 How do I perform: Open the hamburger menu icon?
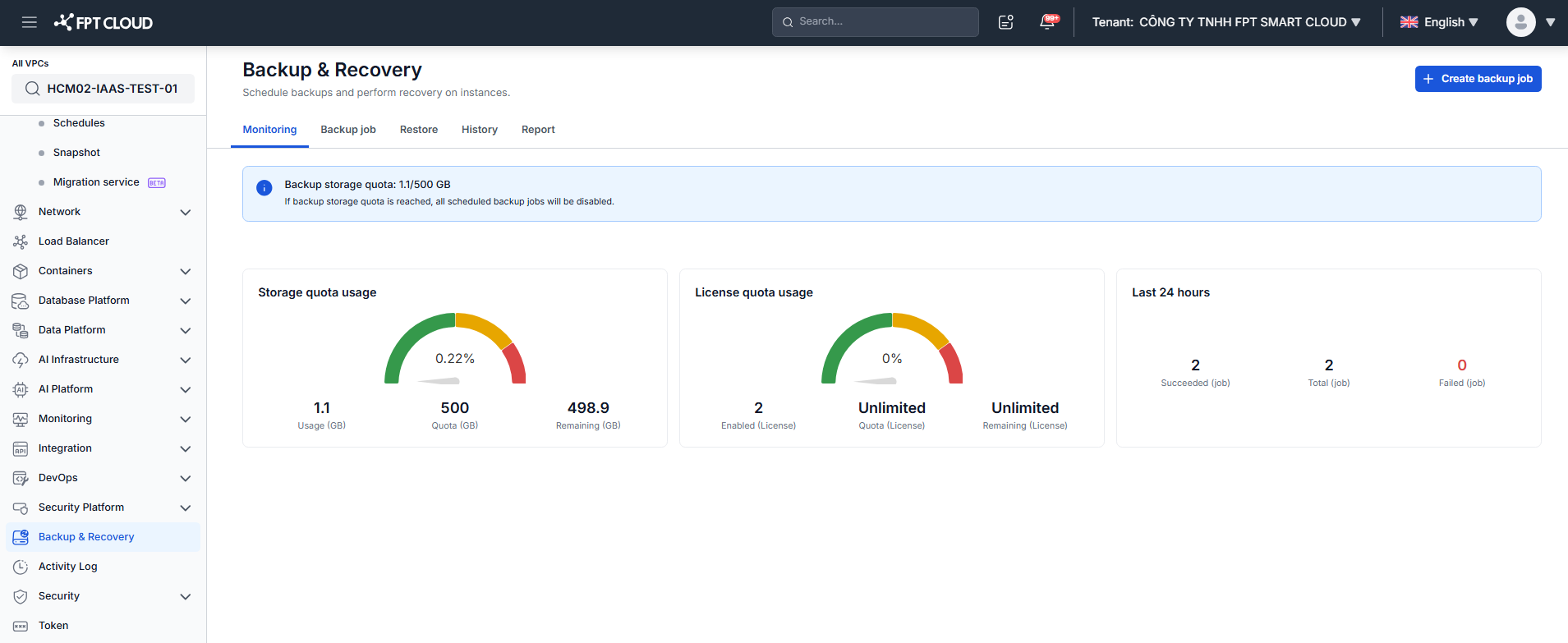[x=30, y=22]
